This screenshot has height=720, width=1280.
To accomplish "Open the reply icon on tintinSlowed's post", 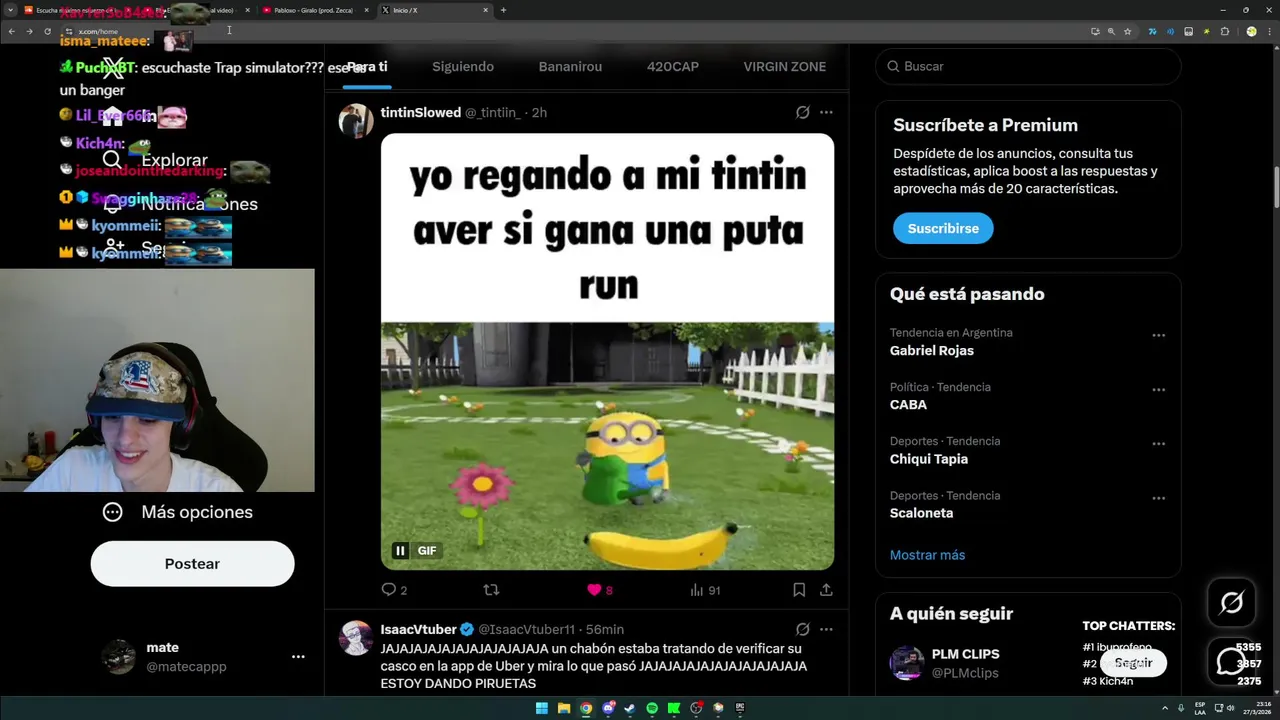I will 389,590.
